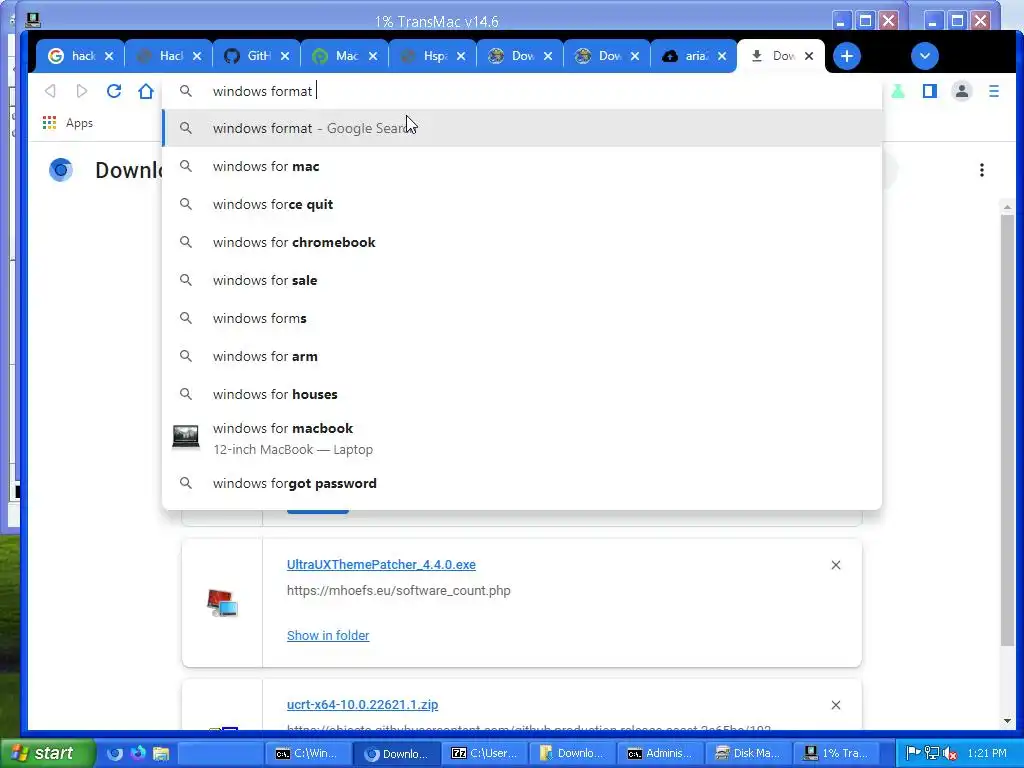The height and width of the screenshot is (768, 1024).
Task: Click Show in folder for UltraUXThemePatcher
Action: pyautogui.click(x=328, y=635)
